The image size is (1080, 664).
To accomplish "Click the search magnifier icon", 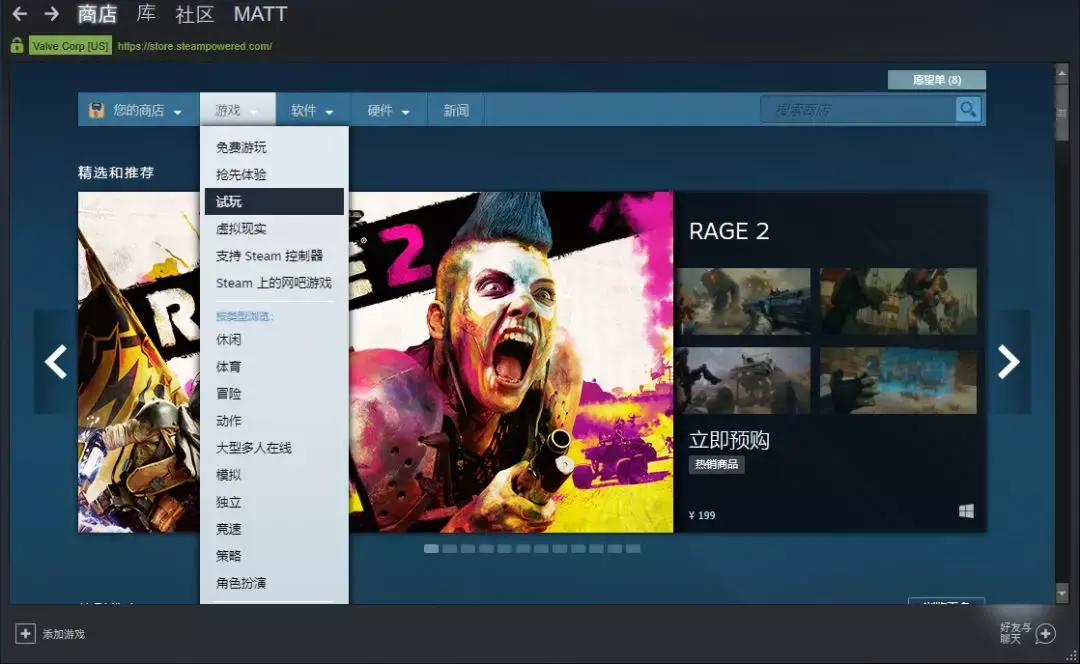I will (x=968, y=109).
